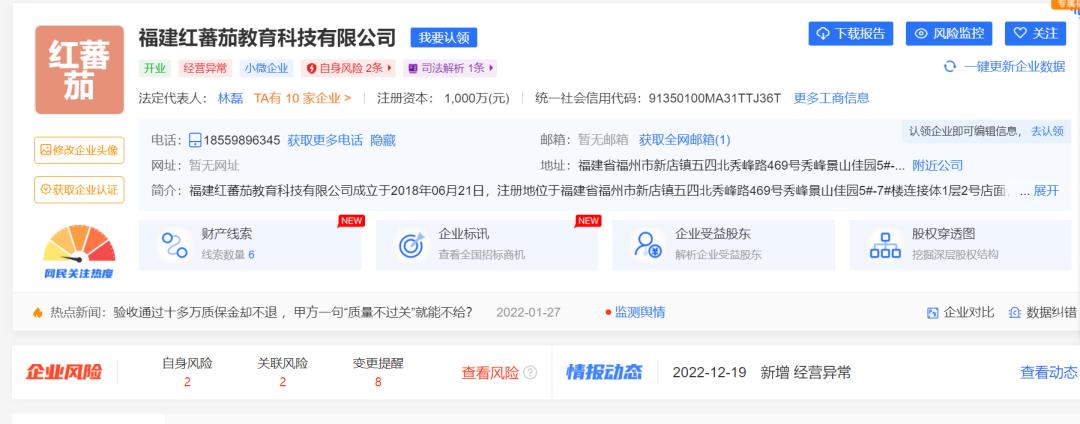The image size is (1080, 424).
Task: Click the eye icon in 风险监控
Action: [x=921, y=33]
